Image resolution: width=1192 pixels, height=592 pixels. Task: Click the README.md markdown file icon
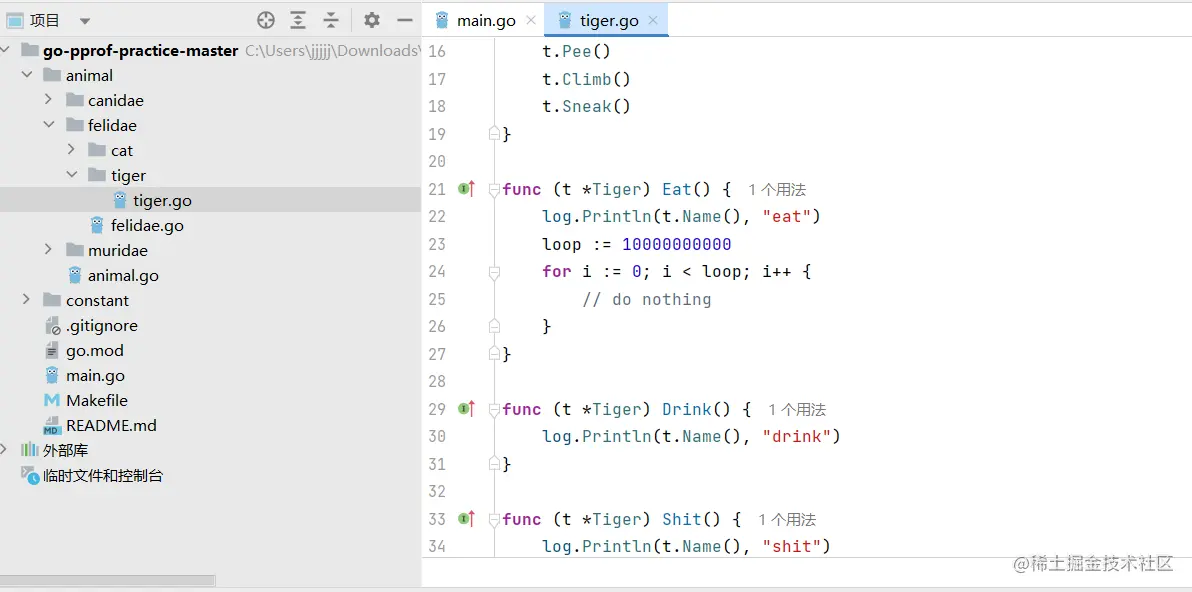tap(52, 426)
